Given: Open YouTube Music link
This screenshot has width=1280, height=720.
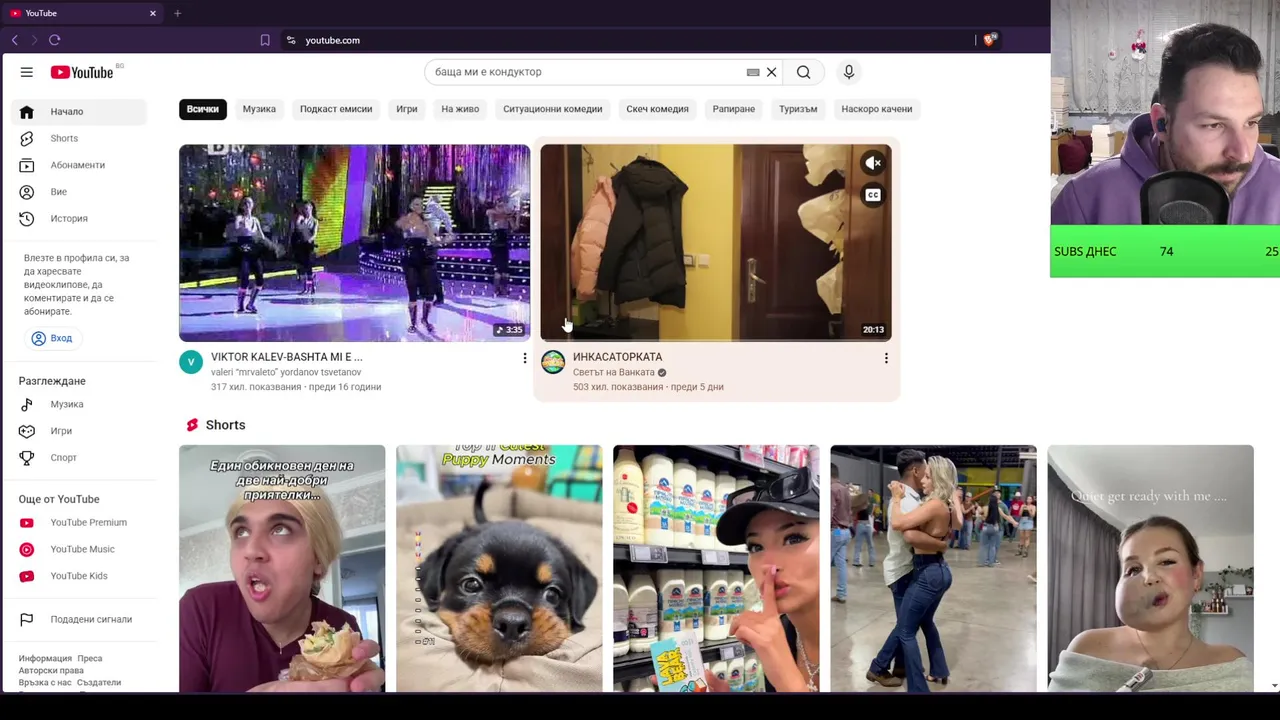Looking at the screenshot, I should click(x=81, y=549).
